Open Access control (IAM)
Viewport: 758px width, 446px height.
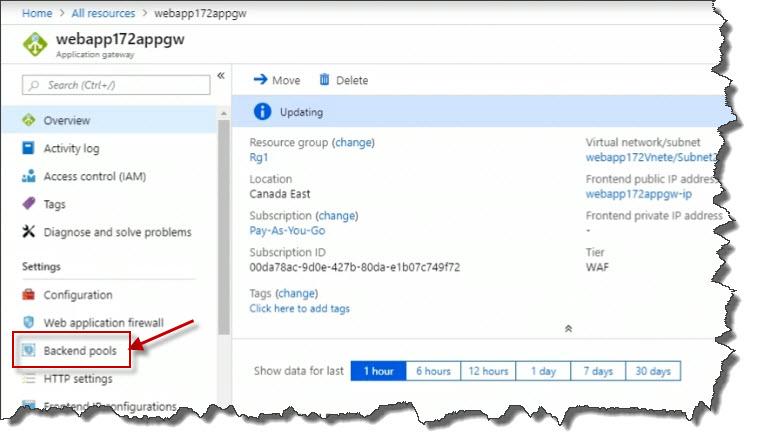click(95, 176)
